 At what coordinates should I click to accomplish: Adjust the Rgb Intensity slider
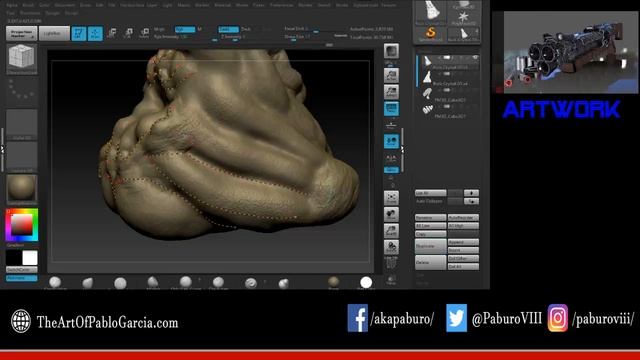click(x=185, y=37)
